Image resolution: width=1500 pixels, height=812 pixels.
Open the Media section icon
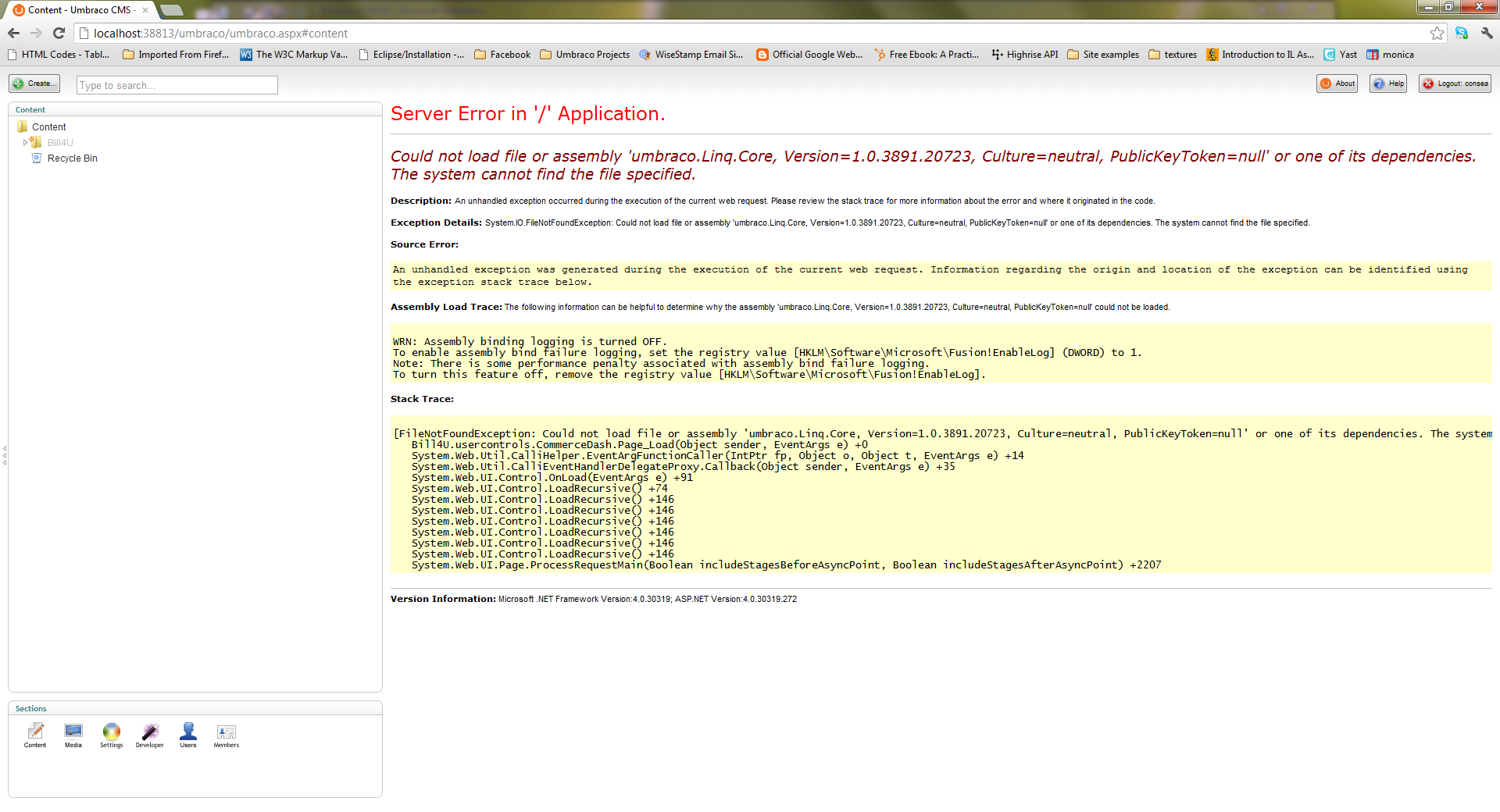pyautogui.click(x=73, y=735)
